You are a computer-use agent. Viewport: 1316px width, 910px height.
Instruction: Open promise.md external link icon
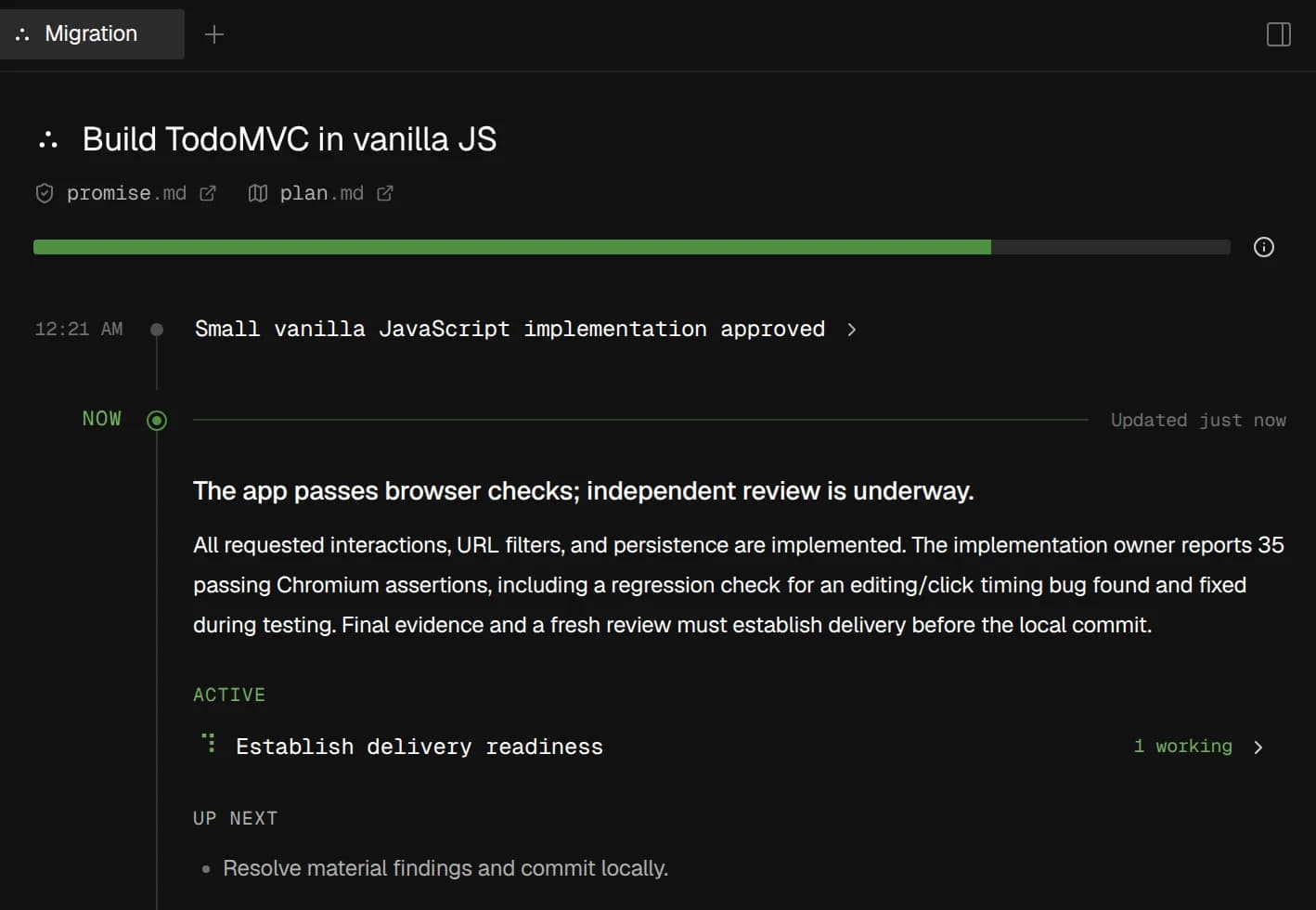(x=208, y=193)
